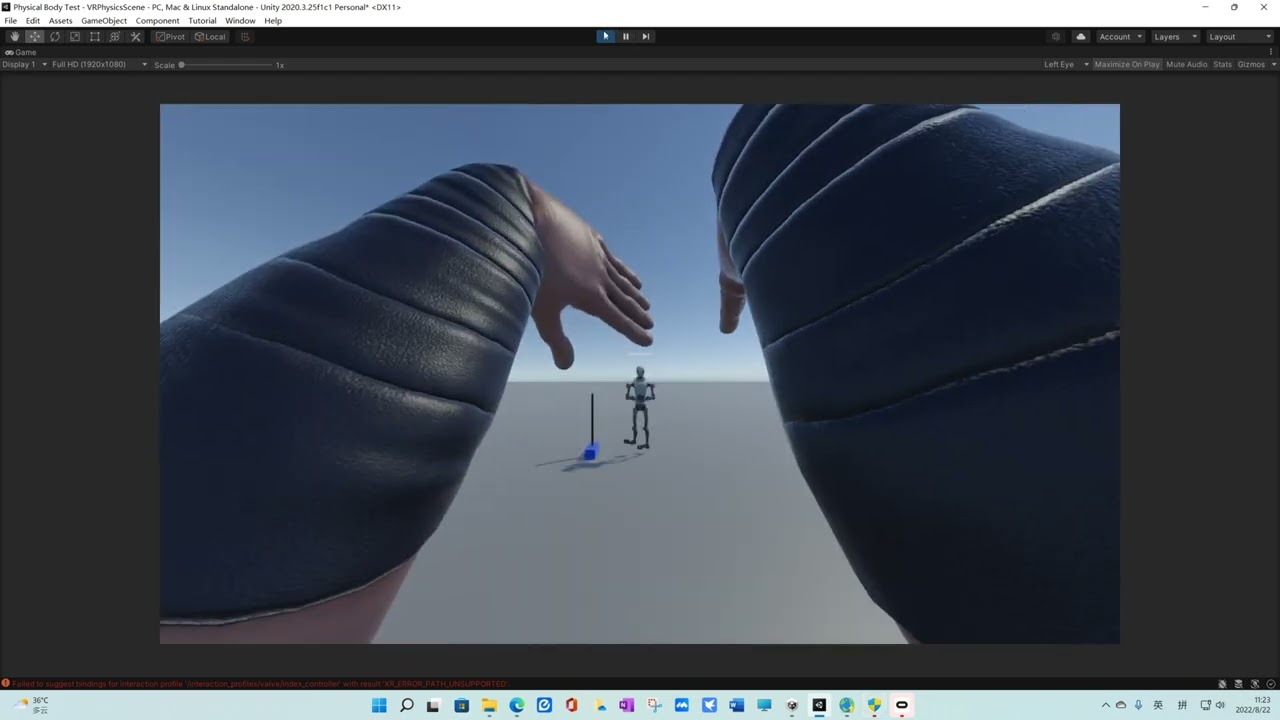
Task: Open Windows taskbar Search
Action: [407, 705]
